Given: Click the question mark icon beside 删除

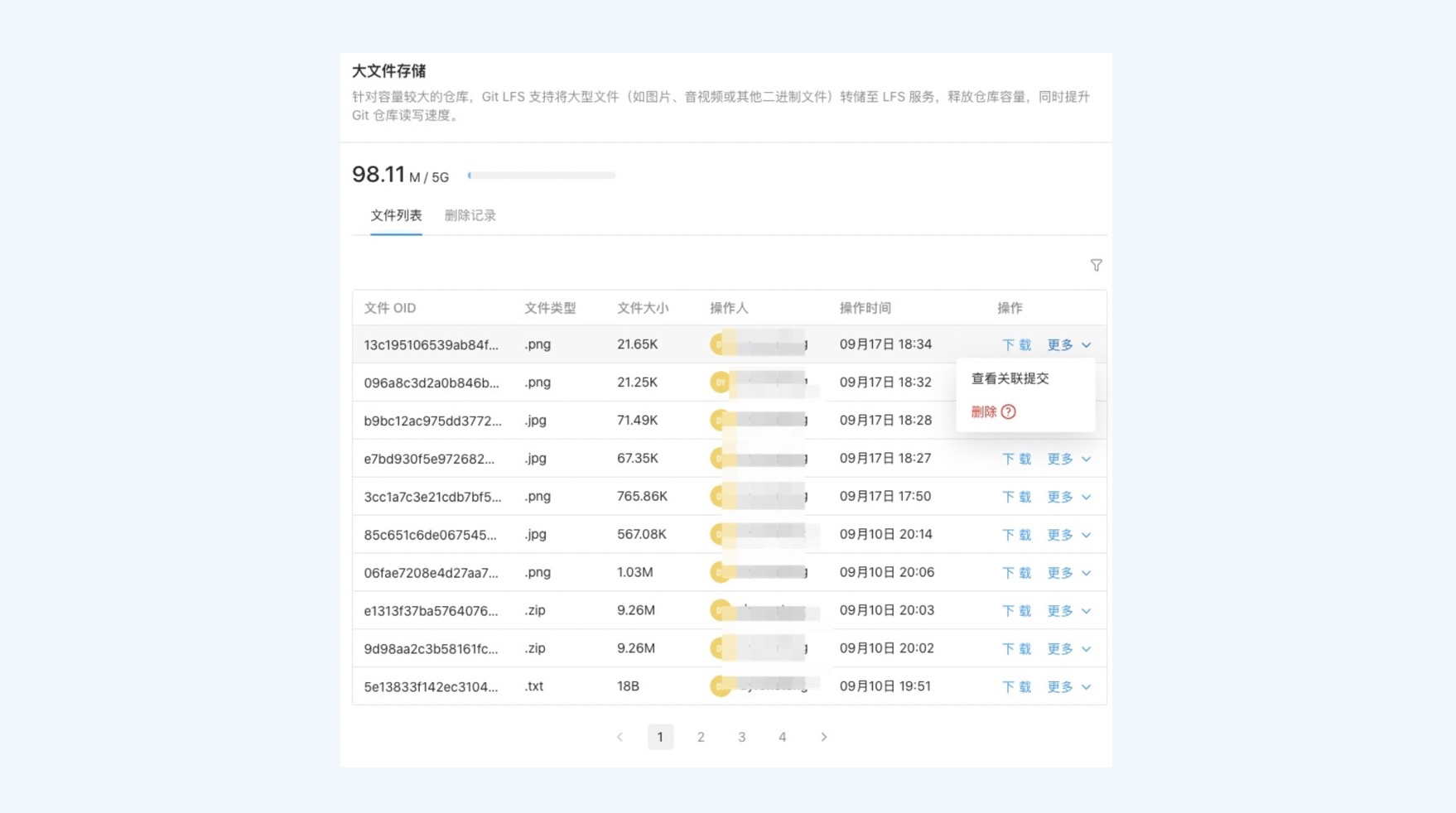Looking at the screenshot, I should point(1007,411).
